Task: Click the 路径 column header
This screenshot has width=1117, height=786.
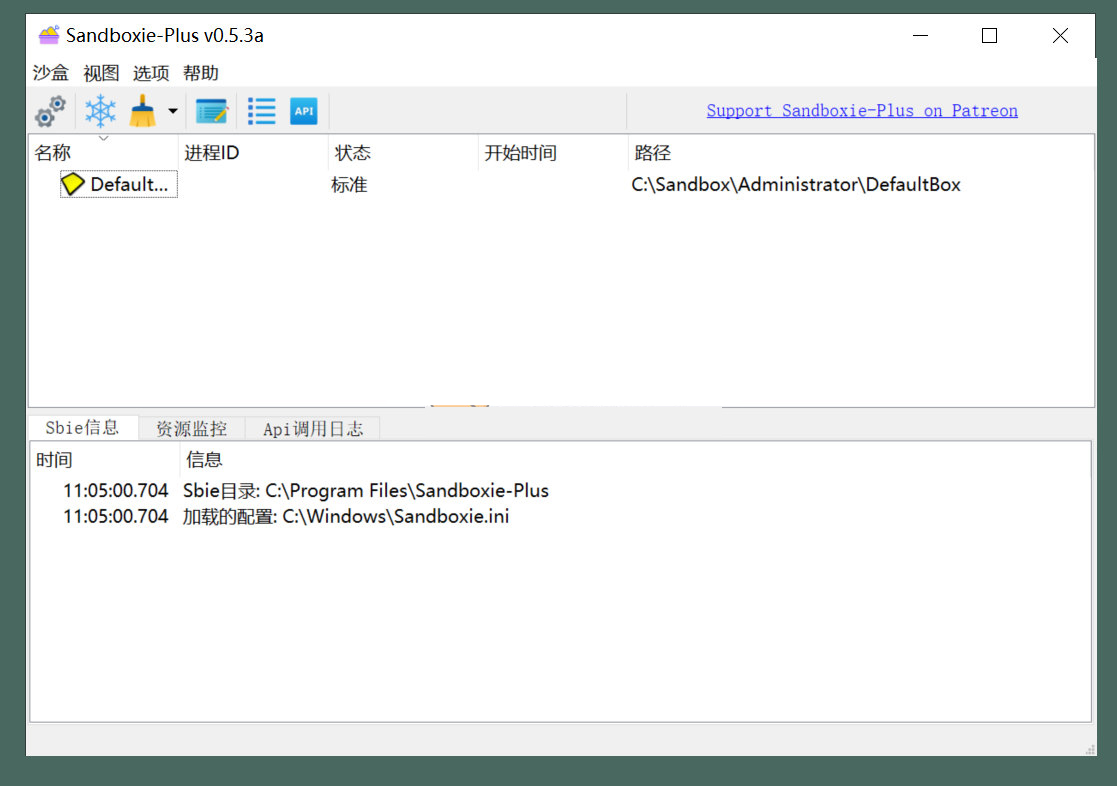Action: (x=652, y=152)
